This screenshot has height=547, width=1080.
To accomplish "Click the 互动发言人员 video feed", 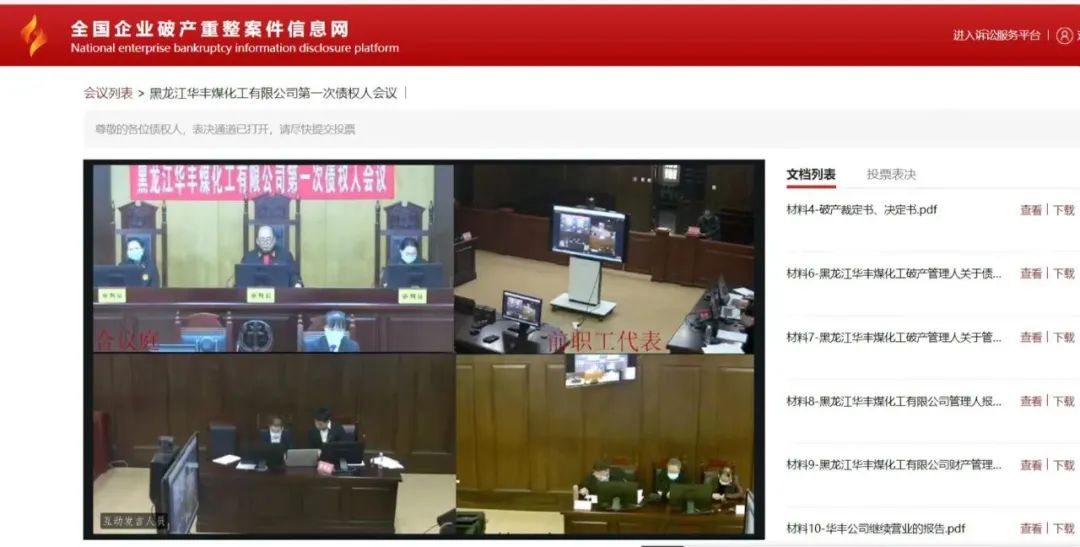I will pos(273,445).
